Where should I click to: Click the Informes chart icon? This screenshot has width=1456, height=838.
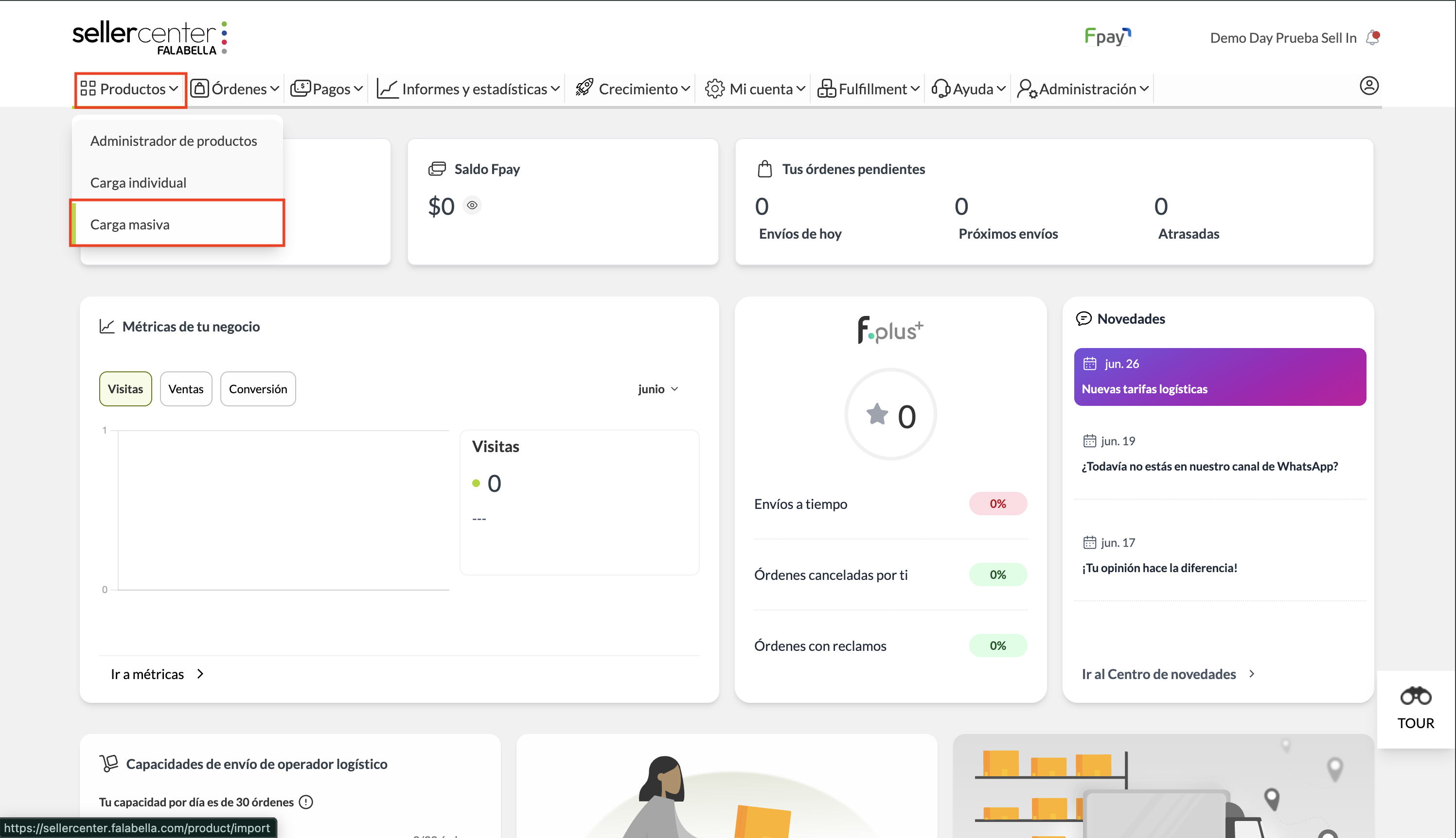pyautogui.click(x=388, y=88)
